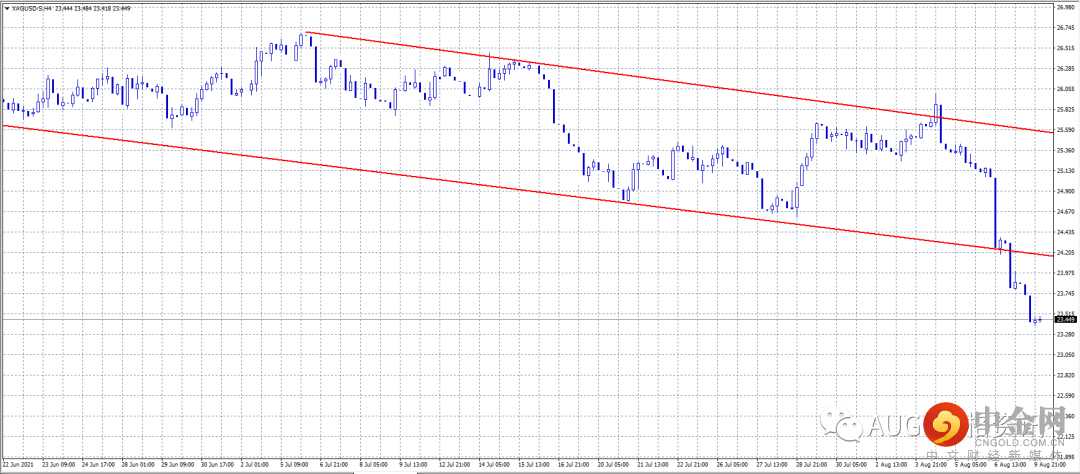Click the 22 Jul 21:00 time axis label

click(x=690, y=465)
